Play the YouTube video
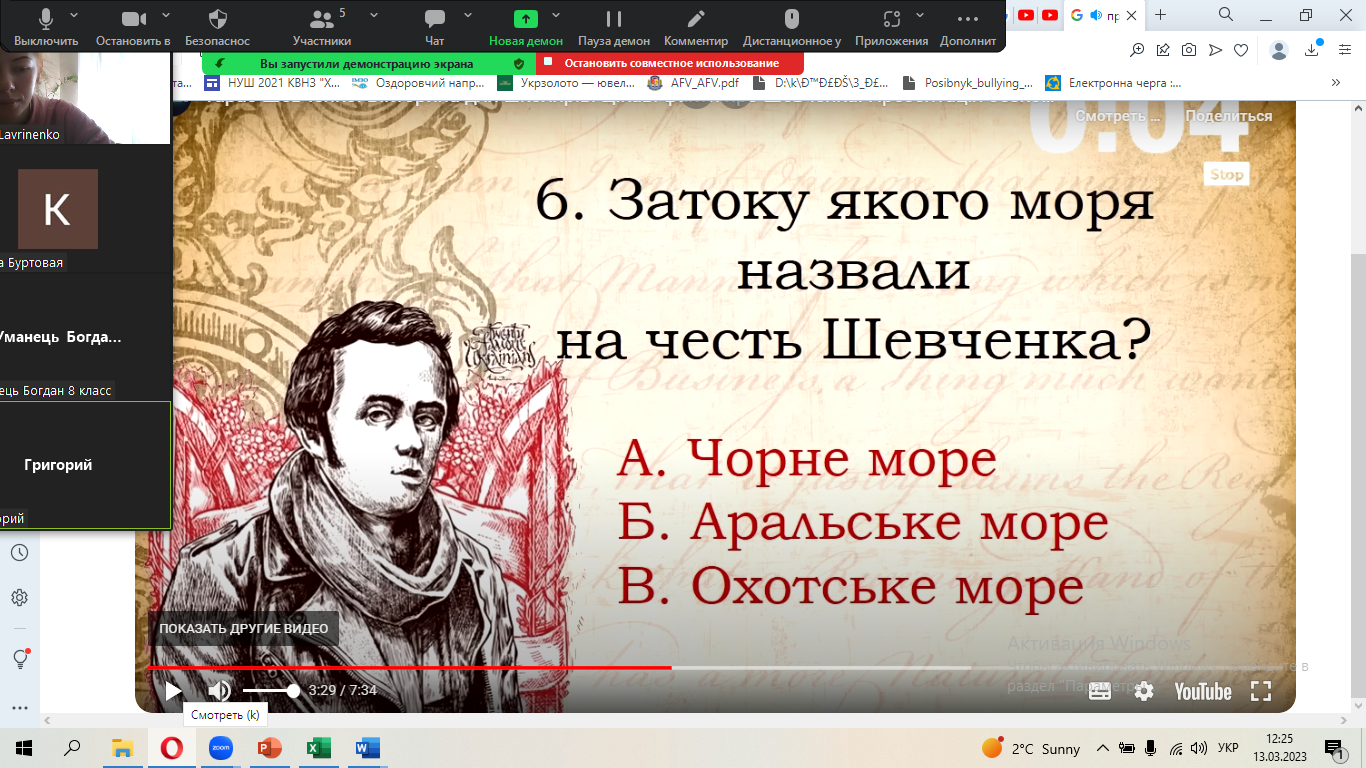 173,691
